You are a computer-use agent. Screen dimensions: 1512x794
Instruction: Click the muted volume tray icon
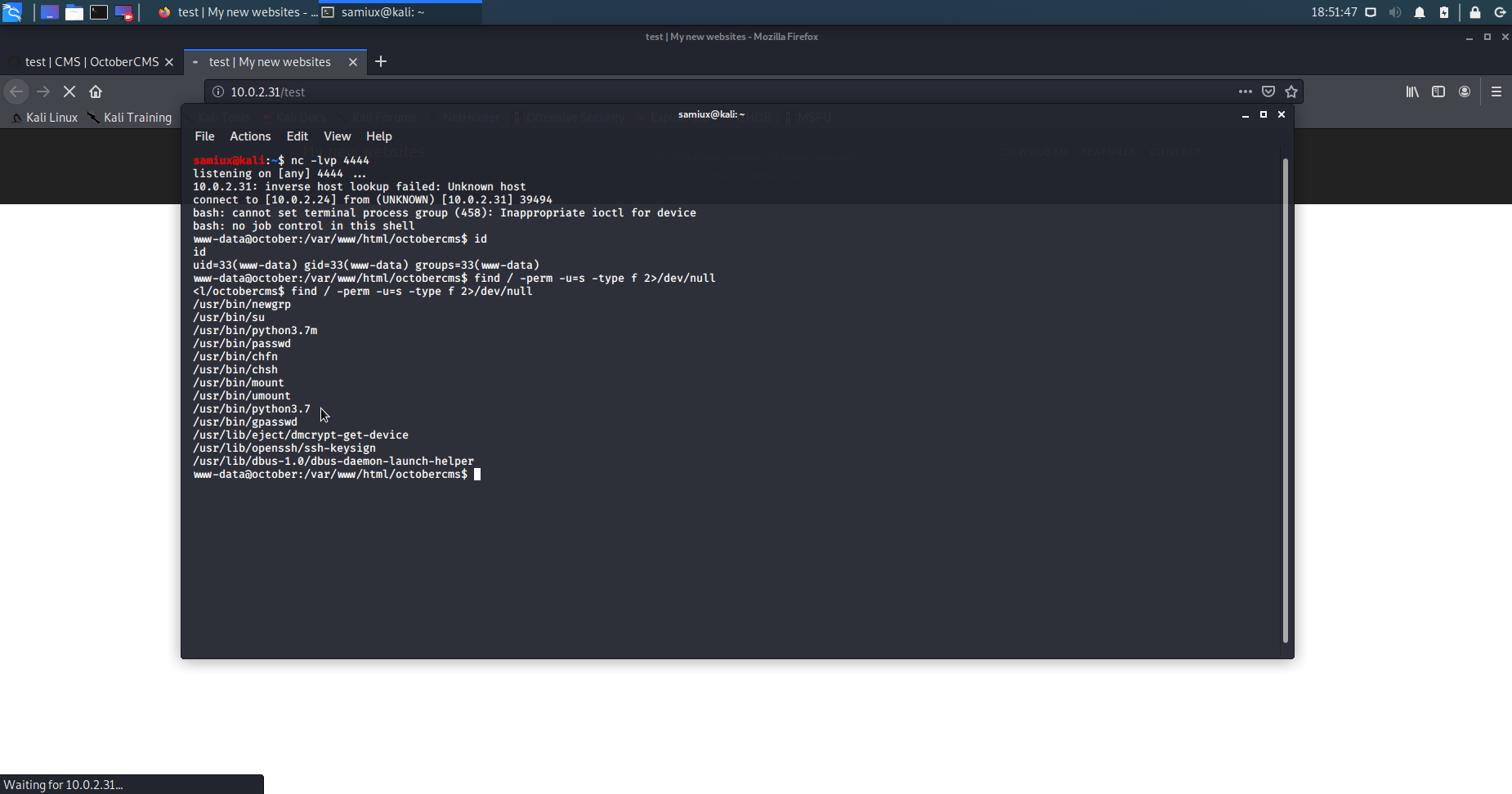(1395, 12)
